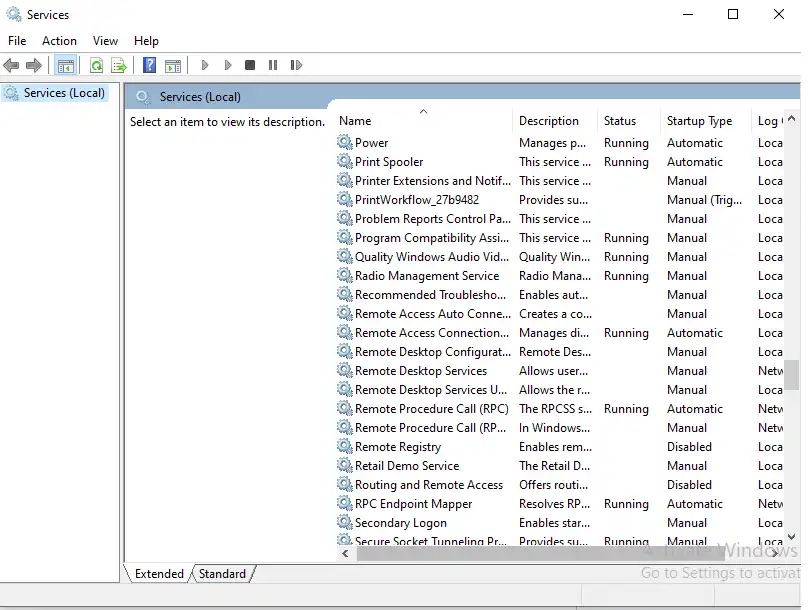This screenshot has height=610, width=808.
Task: Click the Forward arrow toolbar icon
Action: click(34, 65)
